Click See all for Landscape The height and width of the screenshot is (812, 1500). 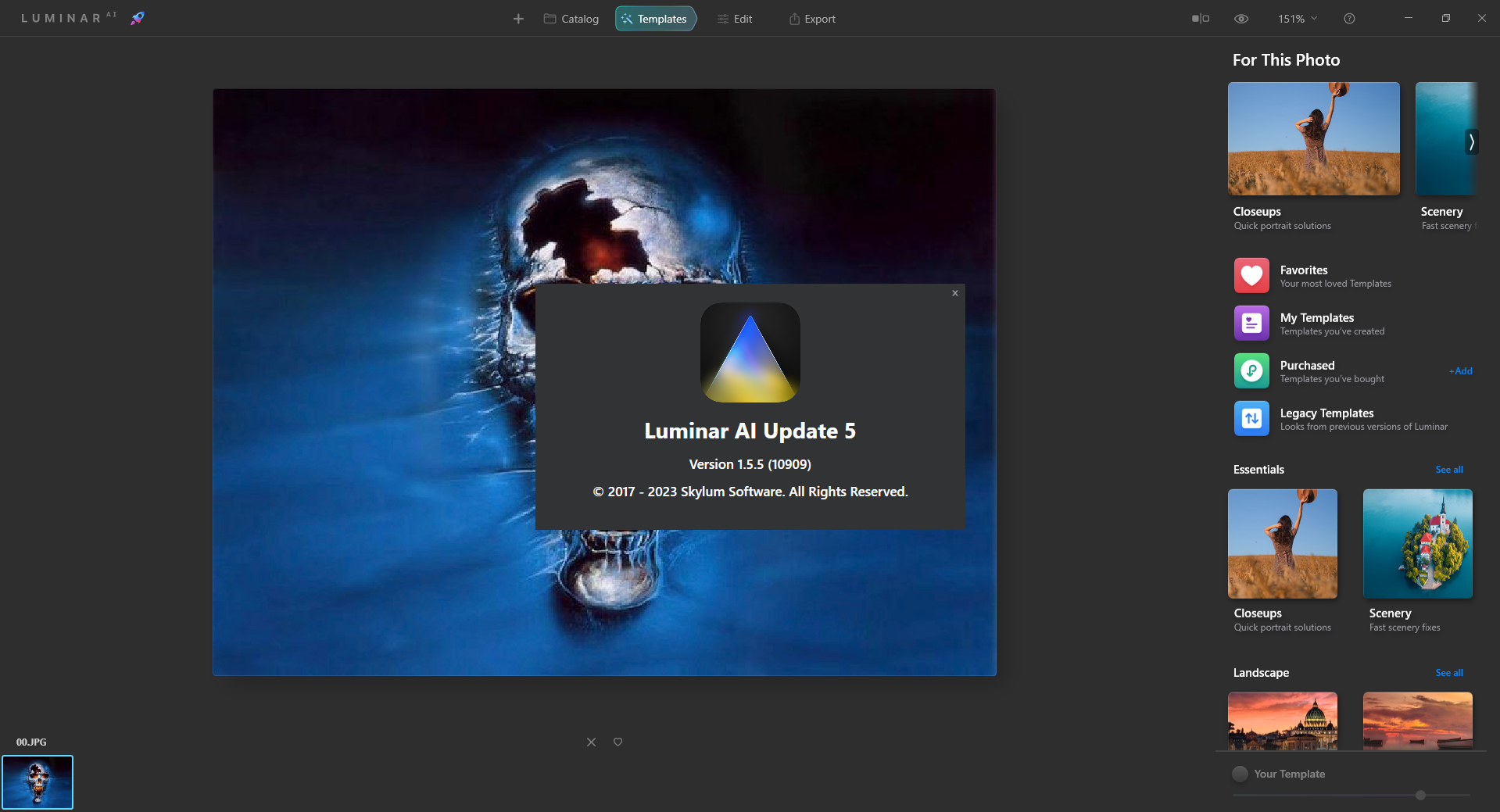coord(1449,673)
